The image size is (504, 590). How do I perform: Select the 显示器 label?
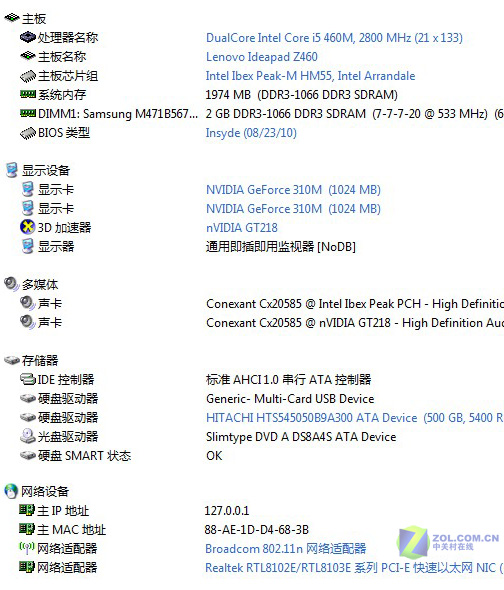point(56,247)
